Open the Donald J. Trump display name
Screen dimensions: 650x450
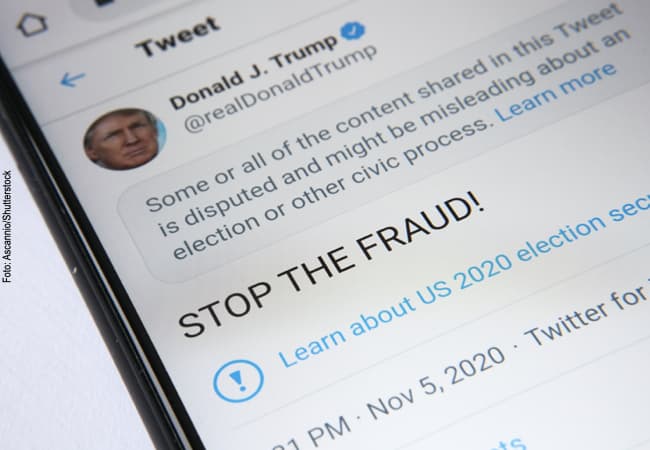point(254,73)
